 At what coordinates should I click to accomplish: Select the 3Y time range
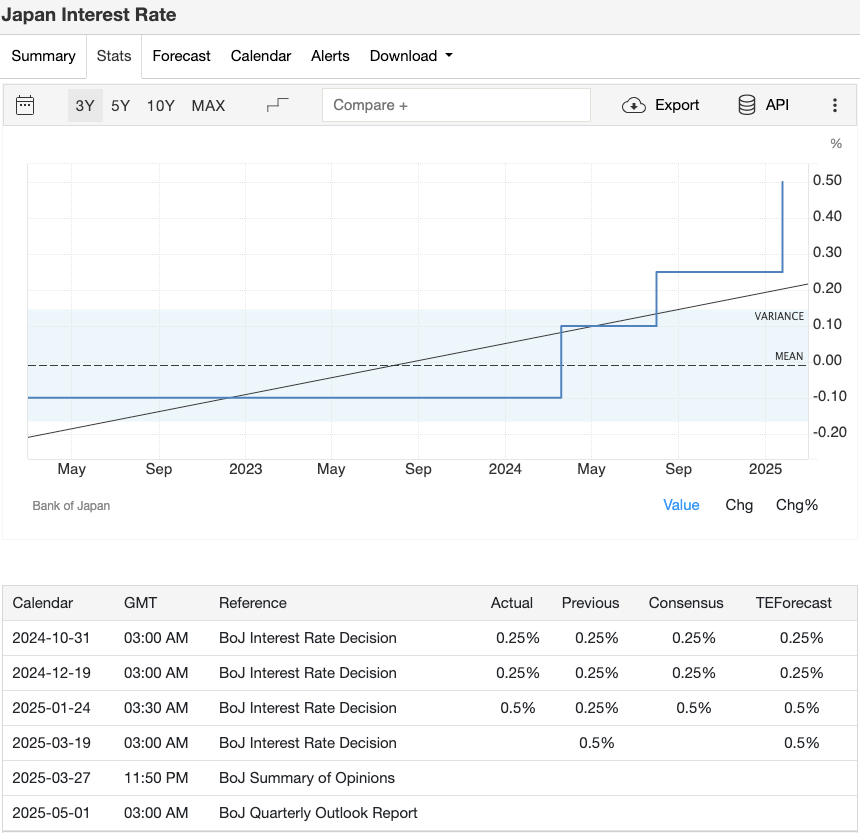pos(85,105)
